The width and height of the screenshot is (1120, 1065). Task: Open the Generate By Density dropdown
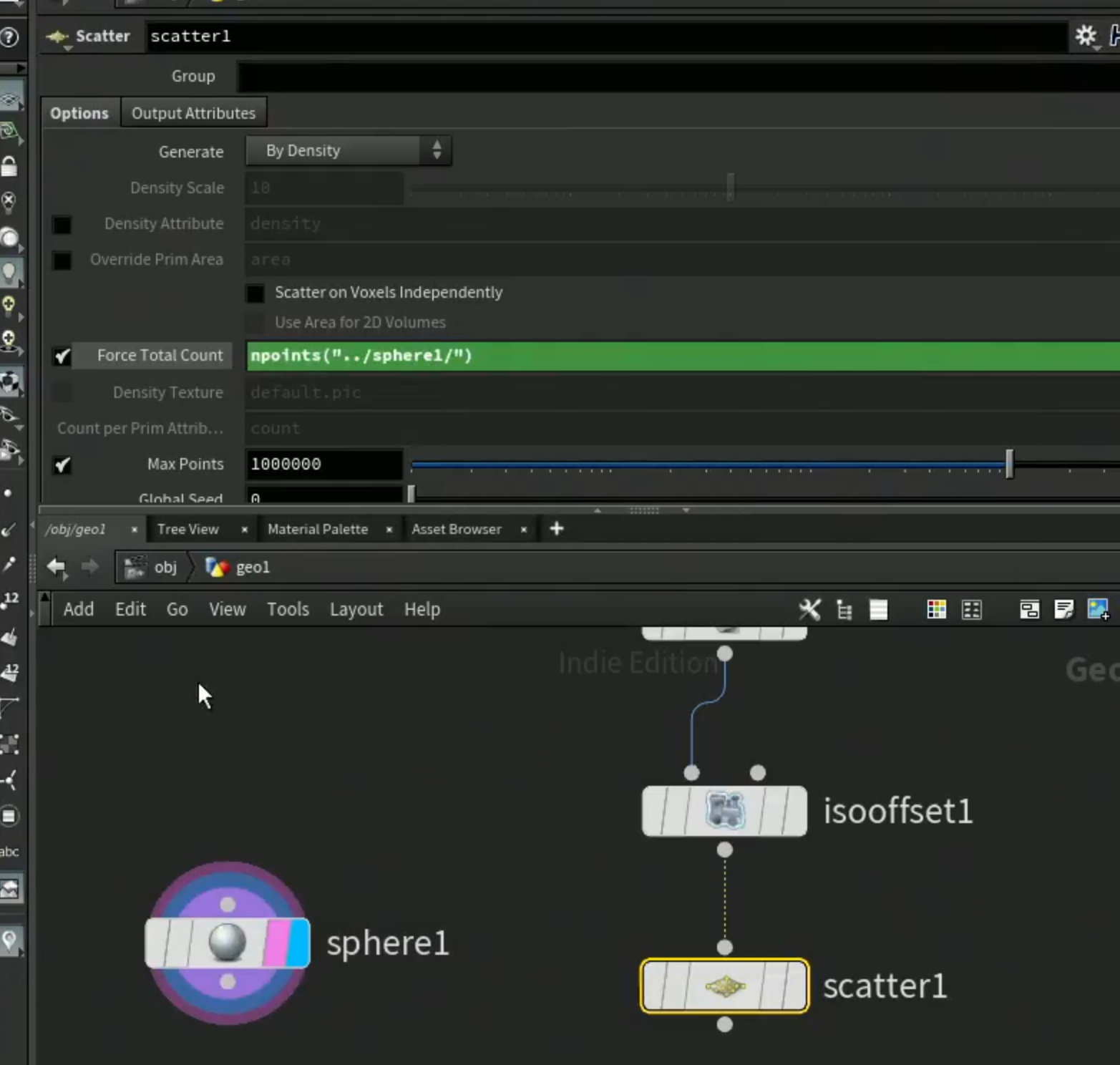(349, 151)
